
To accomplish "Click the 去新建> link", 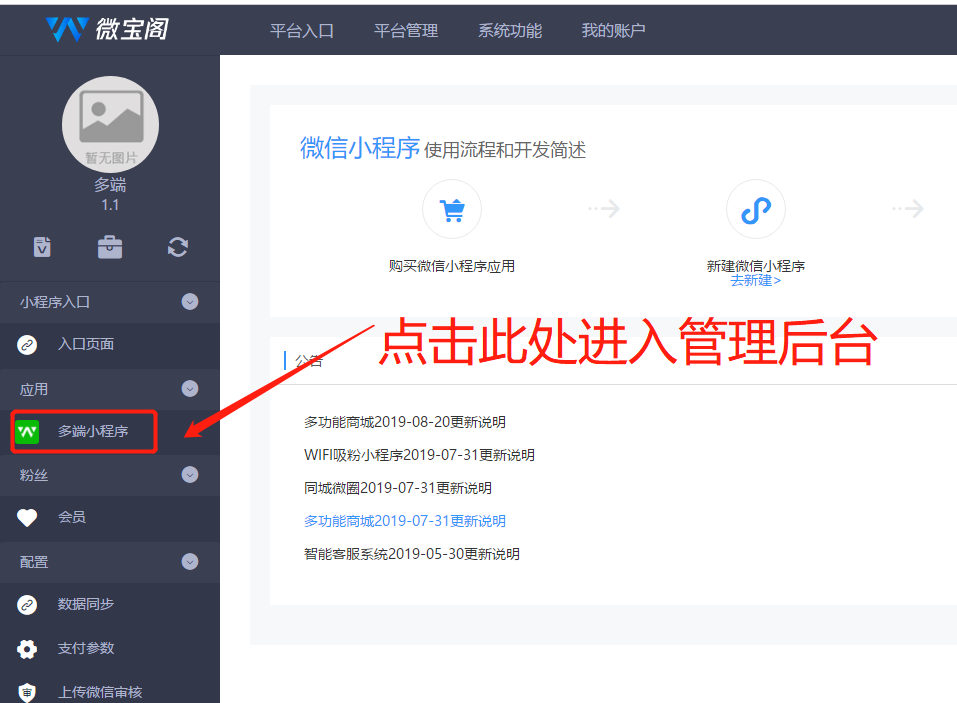I will 756,281.
